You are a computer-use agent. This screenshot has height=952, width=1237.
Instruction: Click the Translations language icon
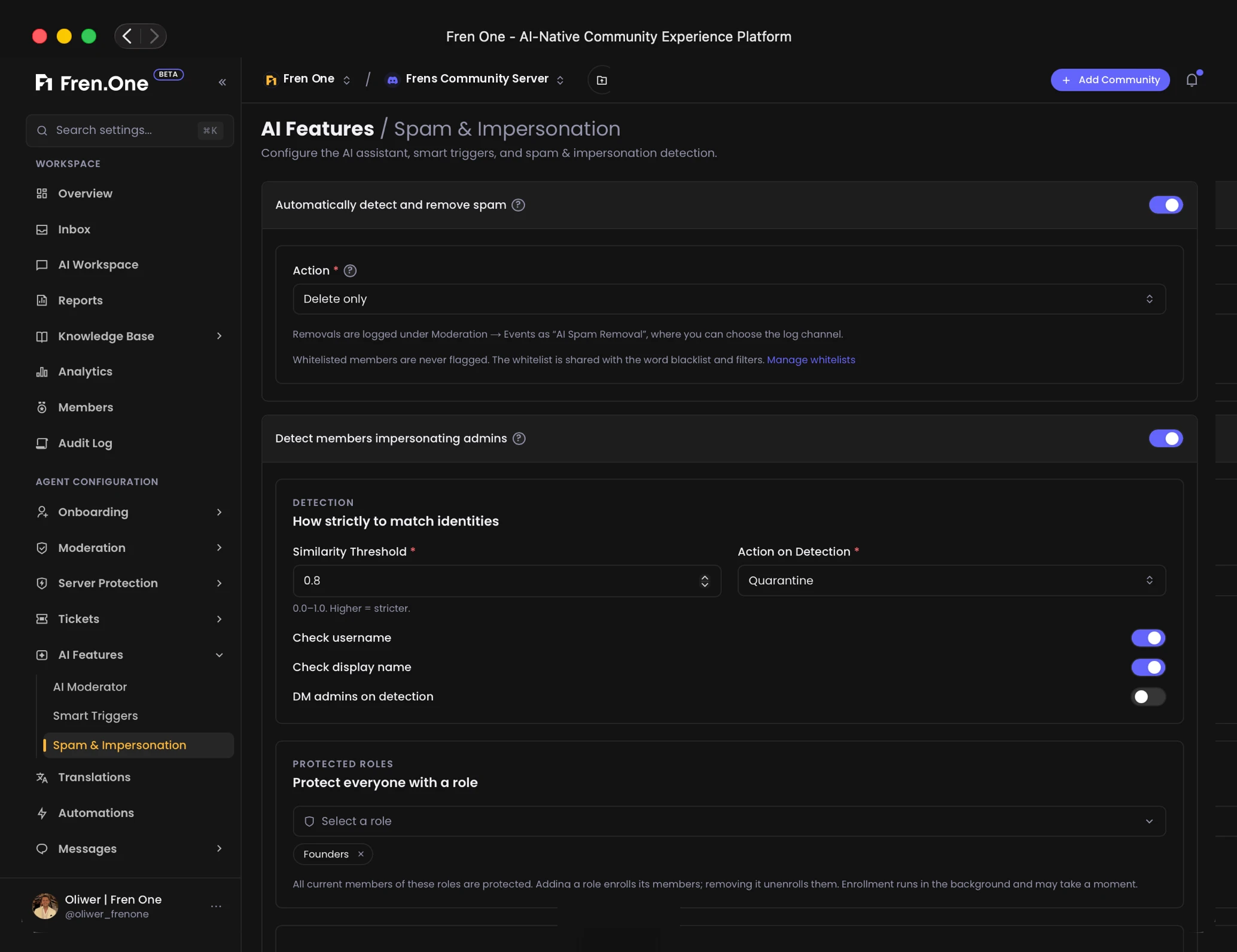click(x=42, y=777)
